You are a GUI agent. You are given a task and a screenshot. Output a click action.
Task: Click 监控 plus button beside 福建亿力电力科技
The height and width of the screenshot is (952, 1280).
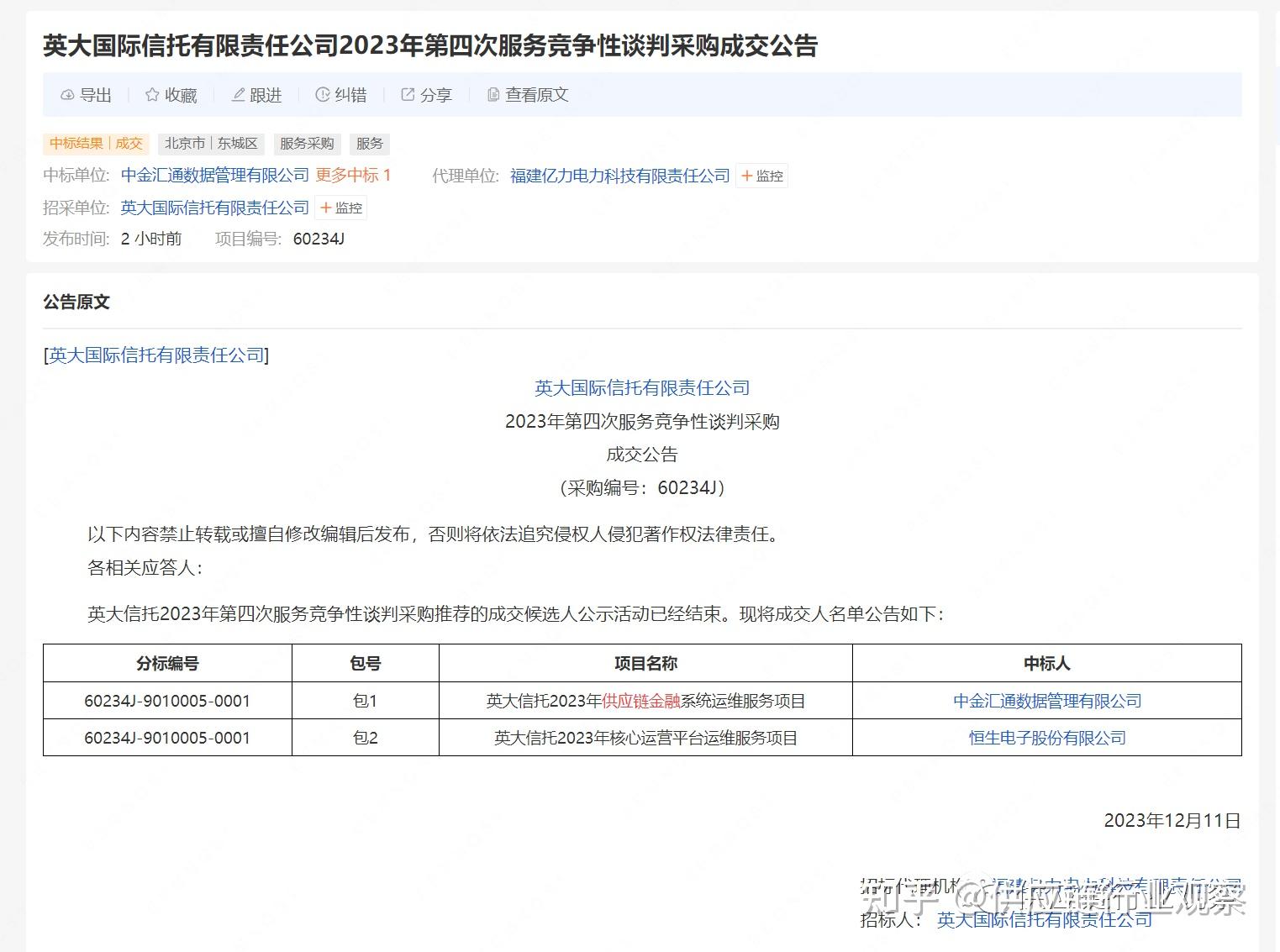click(761, 176)
